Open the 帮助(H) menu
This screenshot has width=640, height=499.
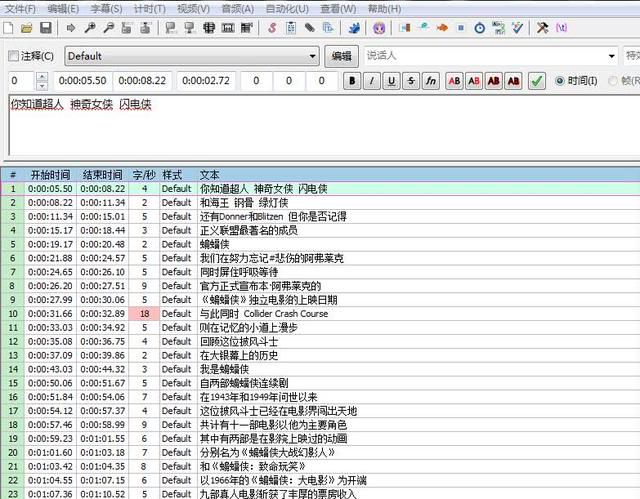384,9
